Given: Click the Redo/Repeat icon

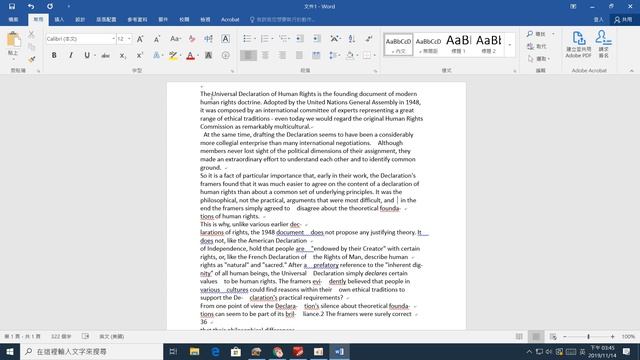Looking at the screenshot, I should pyautogui.click(x=50, y=6).
